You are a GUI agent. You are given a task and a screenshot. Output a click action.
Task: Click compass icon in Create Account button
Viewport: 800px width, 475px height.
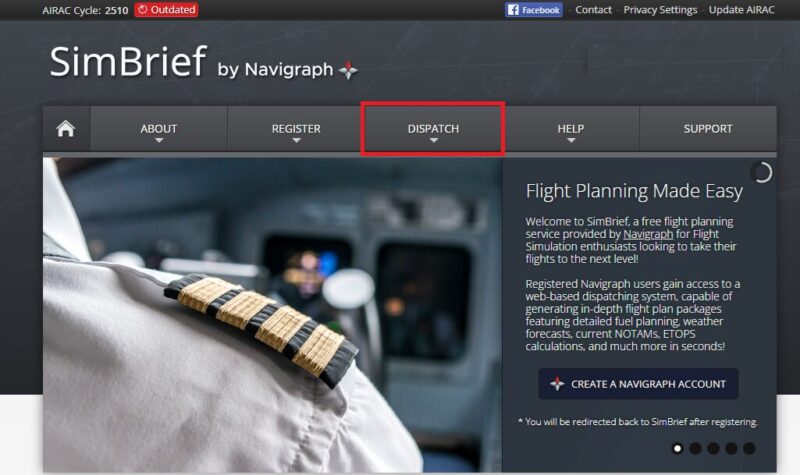pyautogui.click(x=557, y=384)
